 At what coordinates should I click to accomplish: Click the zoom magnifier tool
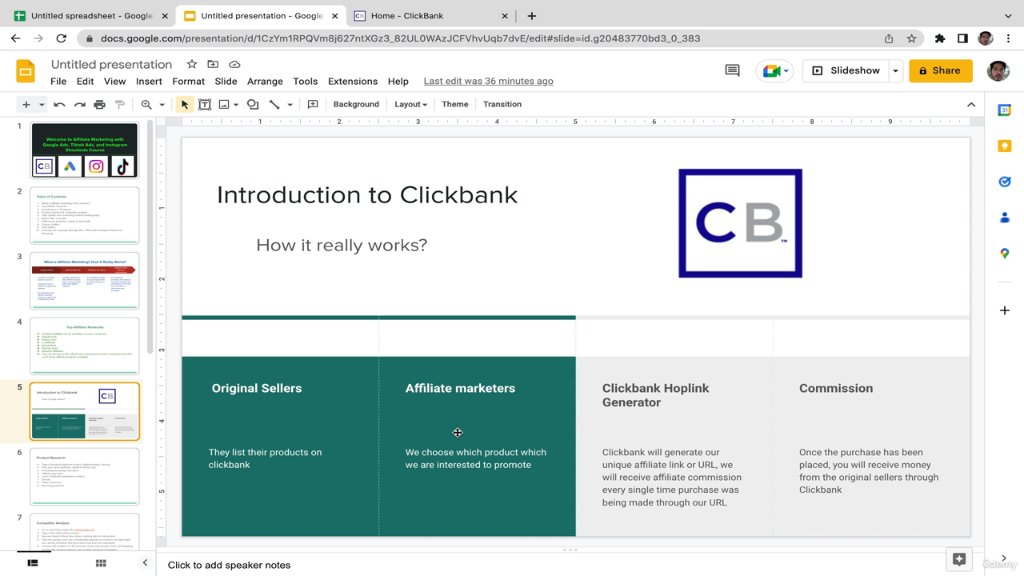pos(146,104)
